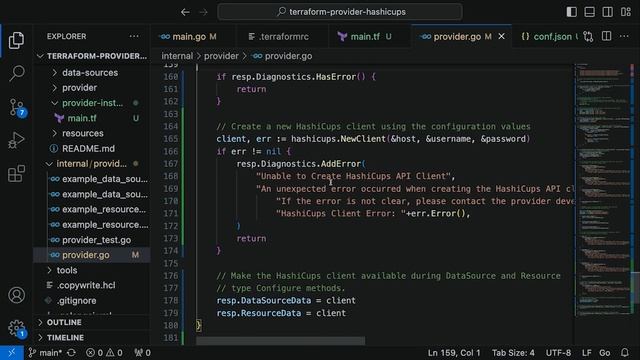Open the Run and Debug view
The height and width of the screenshot is (360, 640).
pos(16,140)
